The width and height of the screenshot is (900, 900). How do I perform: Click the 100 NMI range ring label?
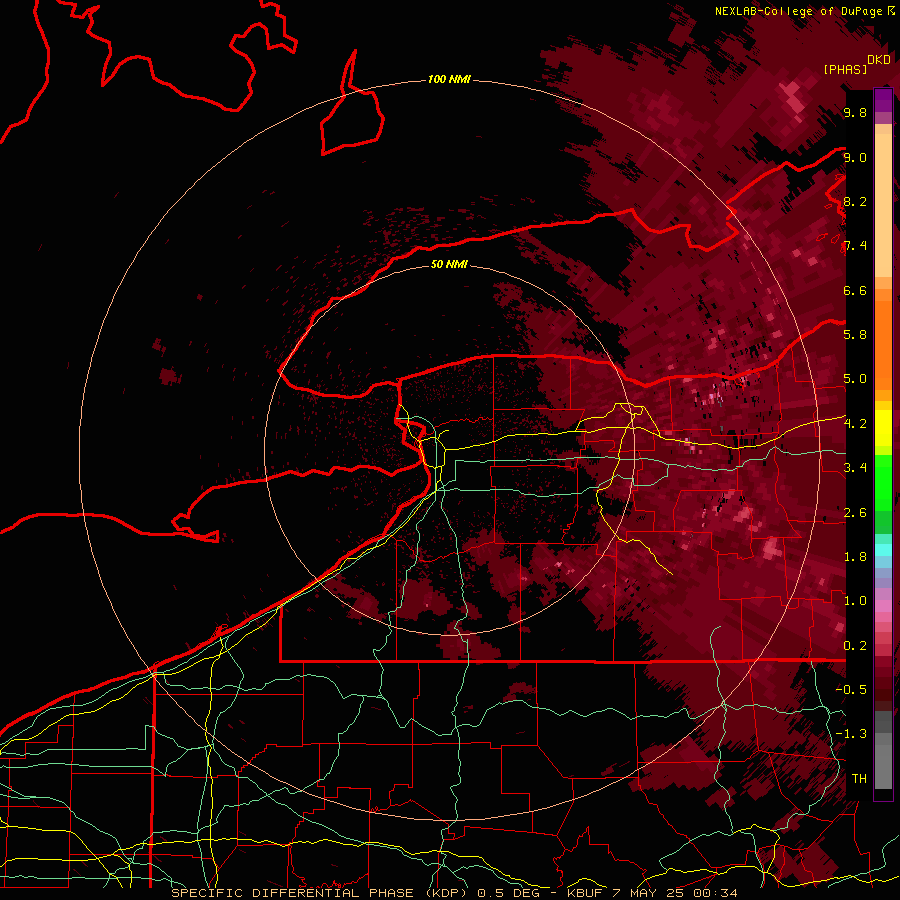pyautogui.click(x=449, y=79)
